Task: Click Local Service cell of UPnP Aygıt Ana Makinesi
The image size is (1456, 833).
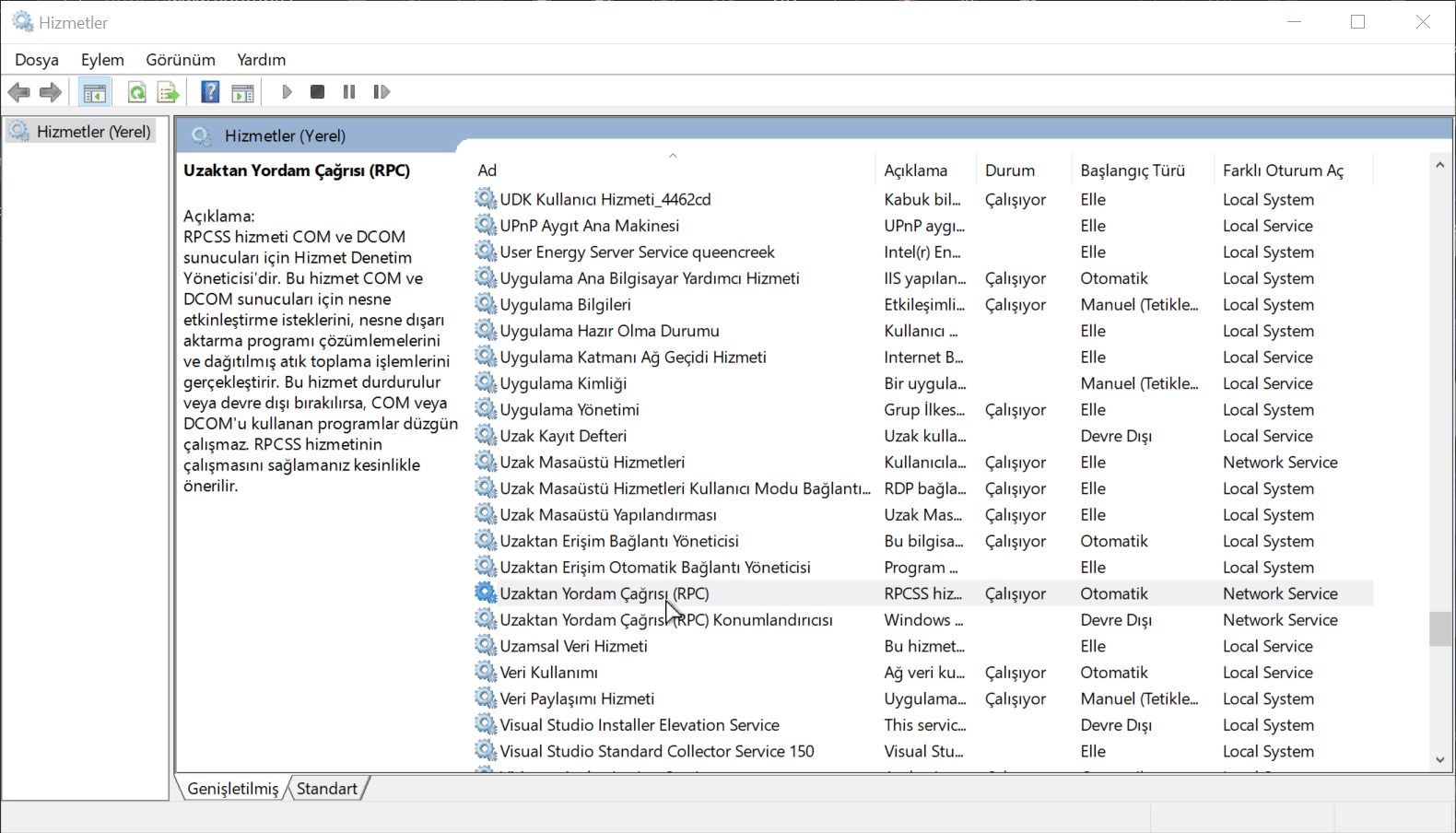Action: click(1268, 226)
